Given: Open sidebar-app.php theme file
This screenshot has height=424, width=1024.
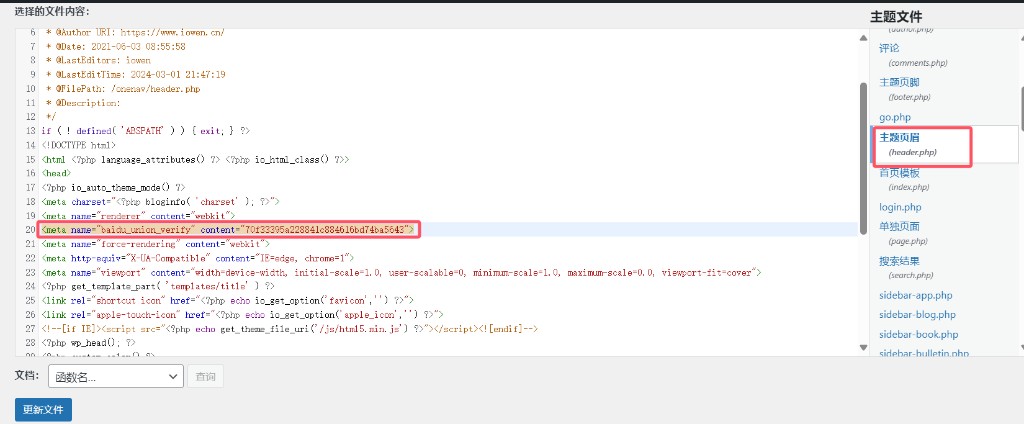Looking at the screenshot, I should tap(916, 295).
